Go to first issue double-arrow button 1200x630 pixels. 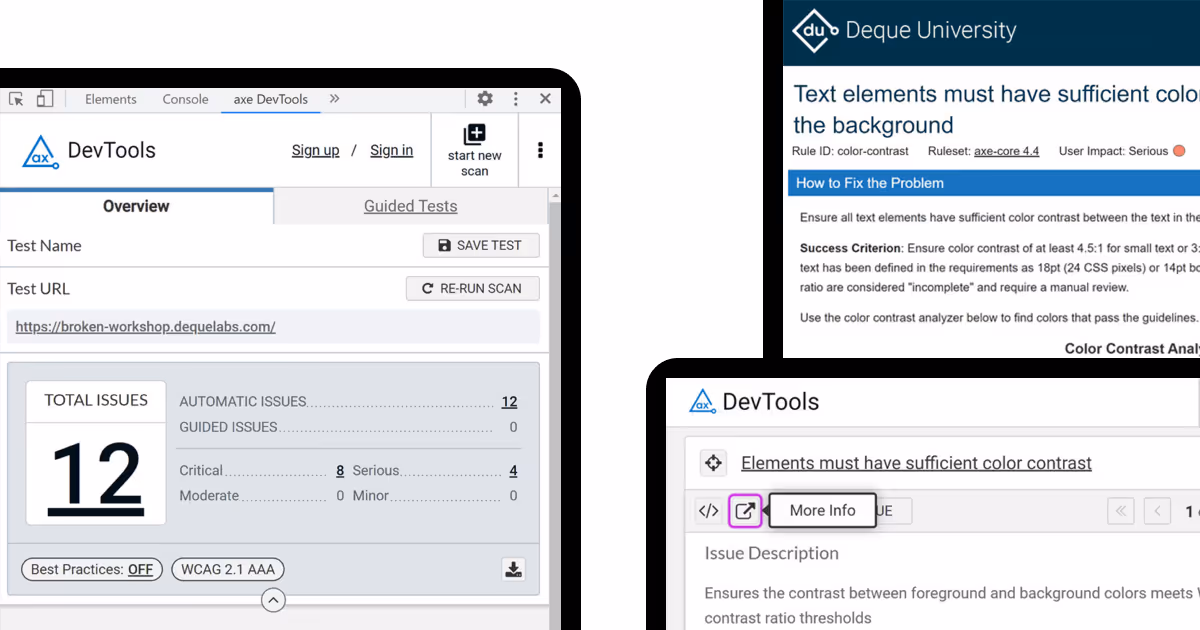click(x=1121, y=511)
